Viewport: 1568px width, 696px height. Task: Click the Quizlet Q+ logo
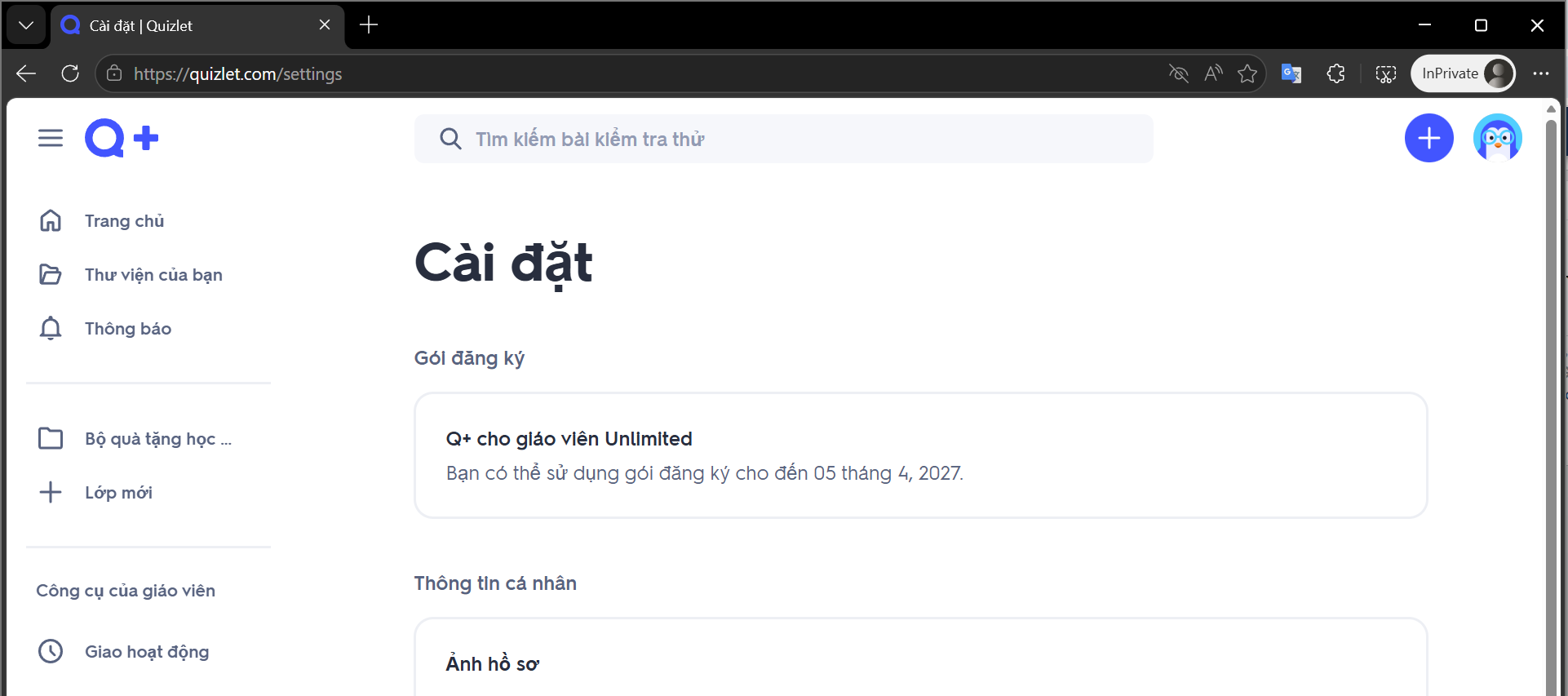pos(122,138)
